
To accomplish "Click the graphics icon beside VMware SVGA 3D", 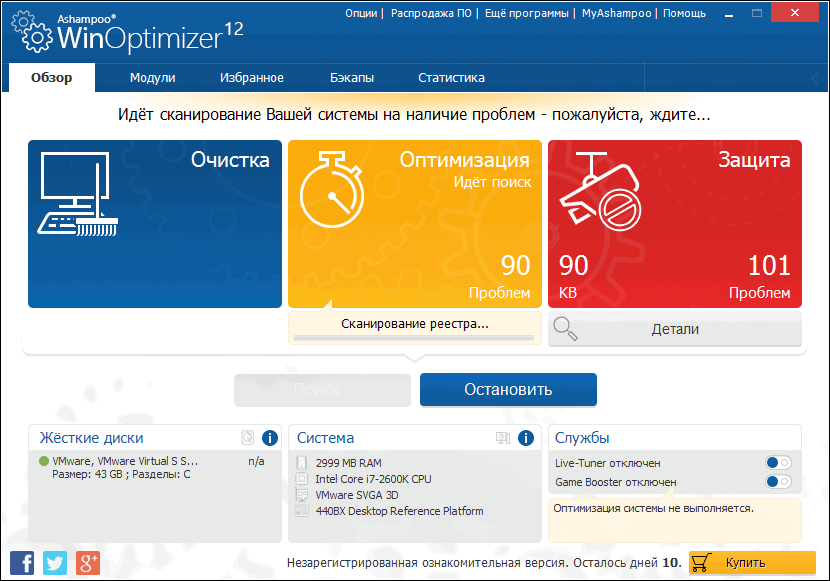I will tap(302, 495).
